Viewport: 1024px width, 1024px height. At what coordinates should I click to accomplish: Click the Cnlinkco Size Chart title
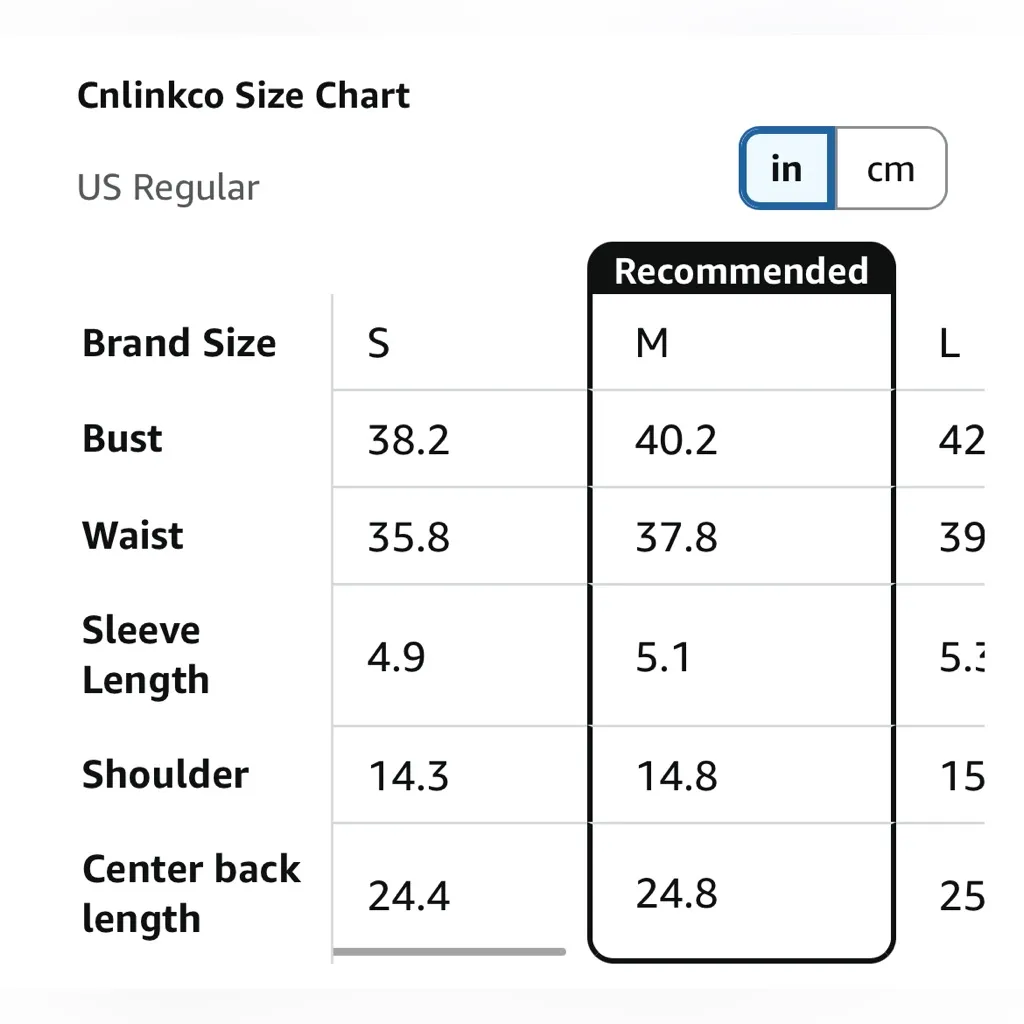(x=243, y=95)
